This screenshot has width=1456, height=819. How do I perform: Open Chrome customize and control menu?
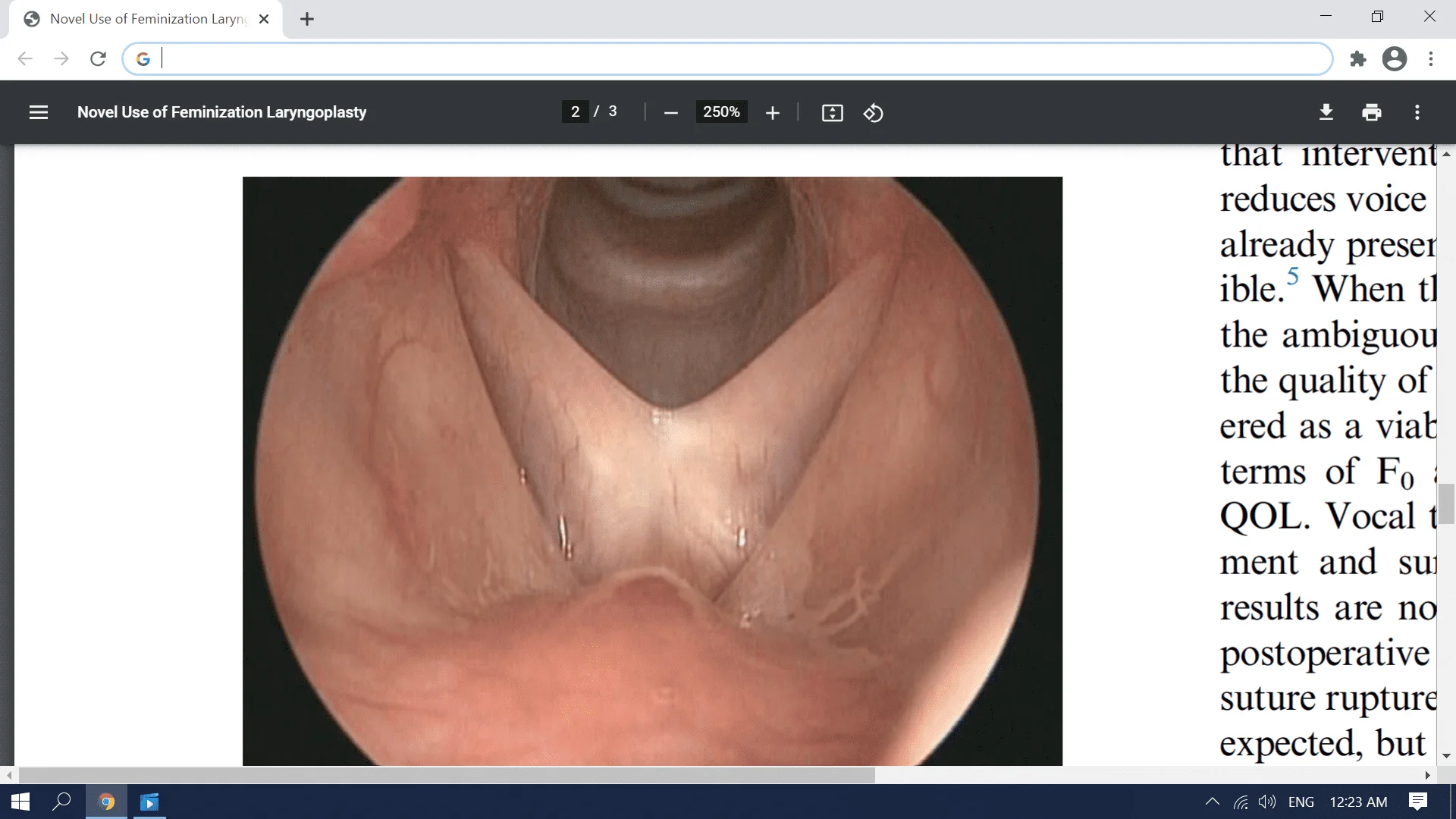click(1430, 58)
